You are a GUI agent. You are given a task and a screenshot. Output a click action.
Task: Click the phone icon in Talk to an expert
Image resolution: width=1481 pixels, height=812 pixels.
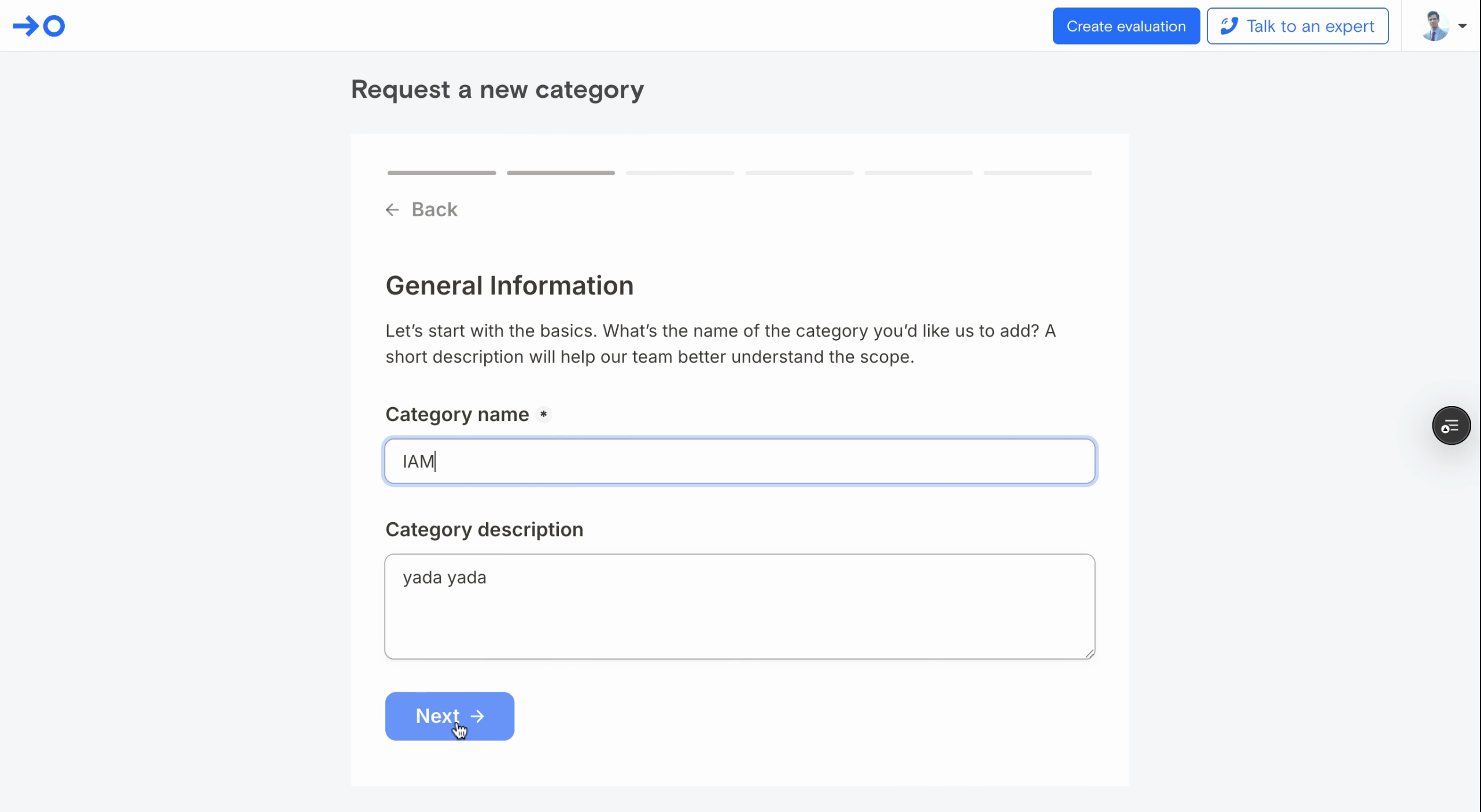click(x=1229, y=26)
